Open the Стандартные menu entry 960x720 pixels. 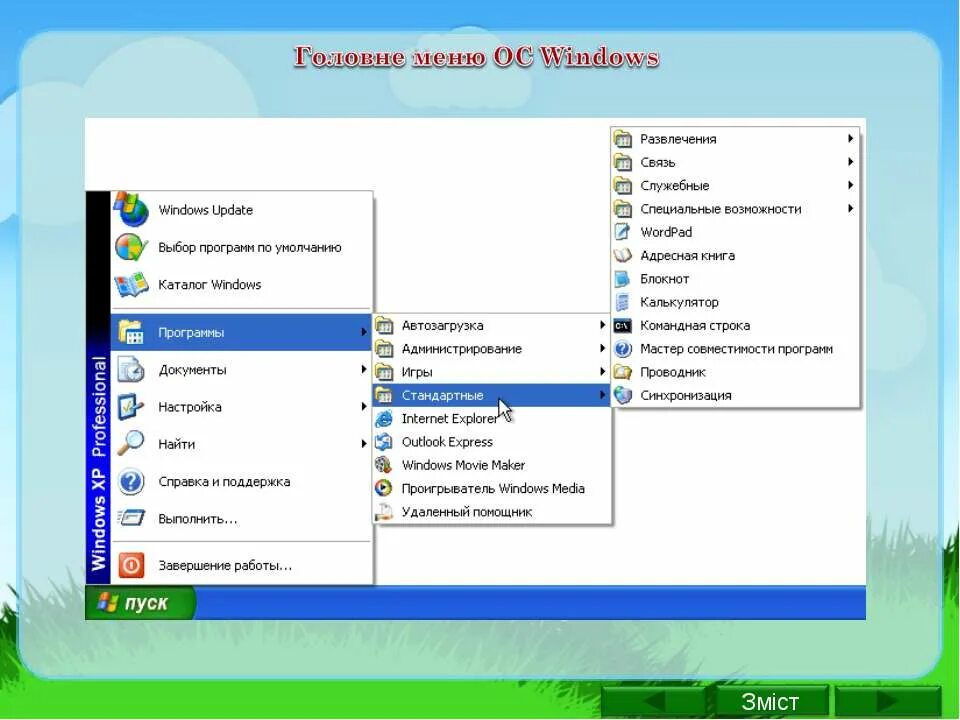coord(491,396)
